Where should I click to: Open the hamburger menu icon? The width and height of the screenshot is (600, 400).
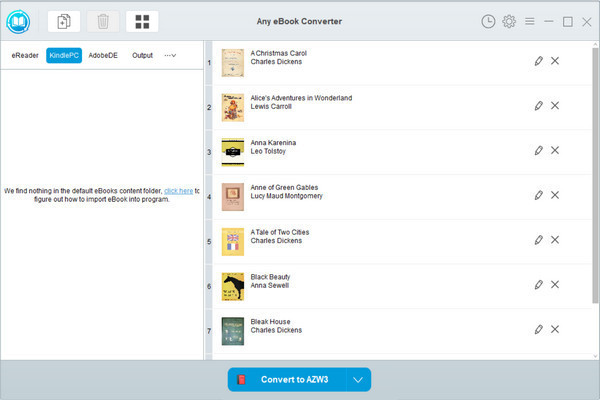pyautogui.click(x=530, y=21)
